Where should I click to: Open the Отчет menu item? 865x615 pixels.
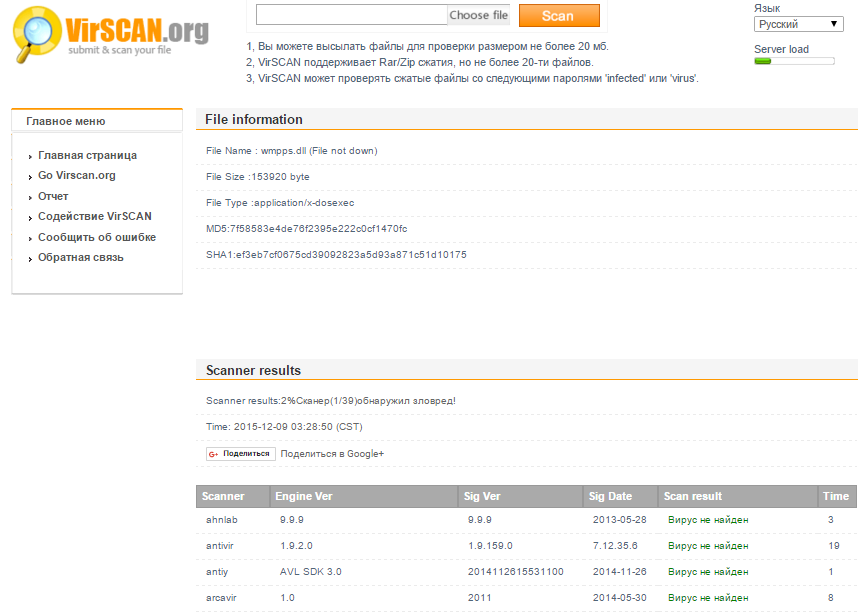click(53, 196)
